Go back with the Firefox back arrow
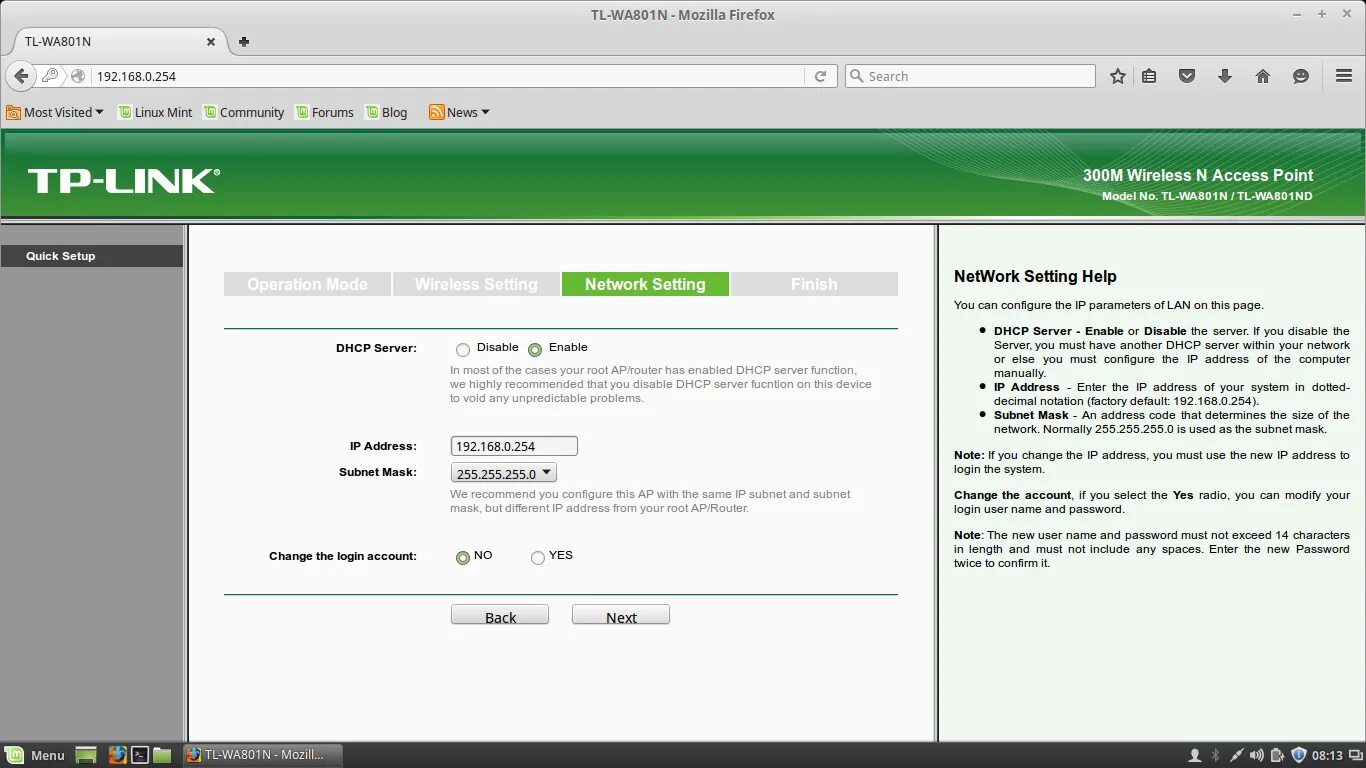 [21, 76]
